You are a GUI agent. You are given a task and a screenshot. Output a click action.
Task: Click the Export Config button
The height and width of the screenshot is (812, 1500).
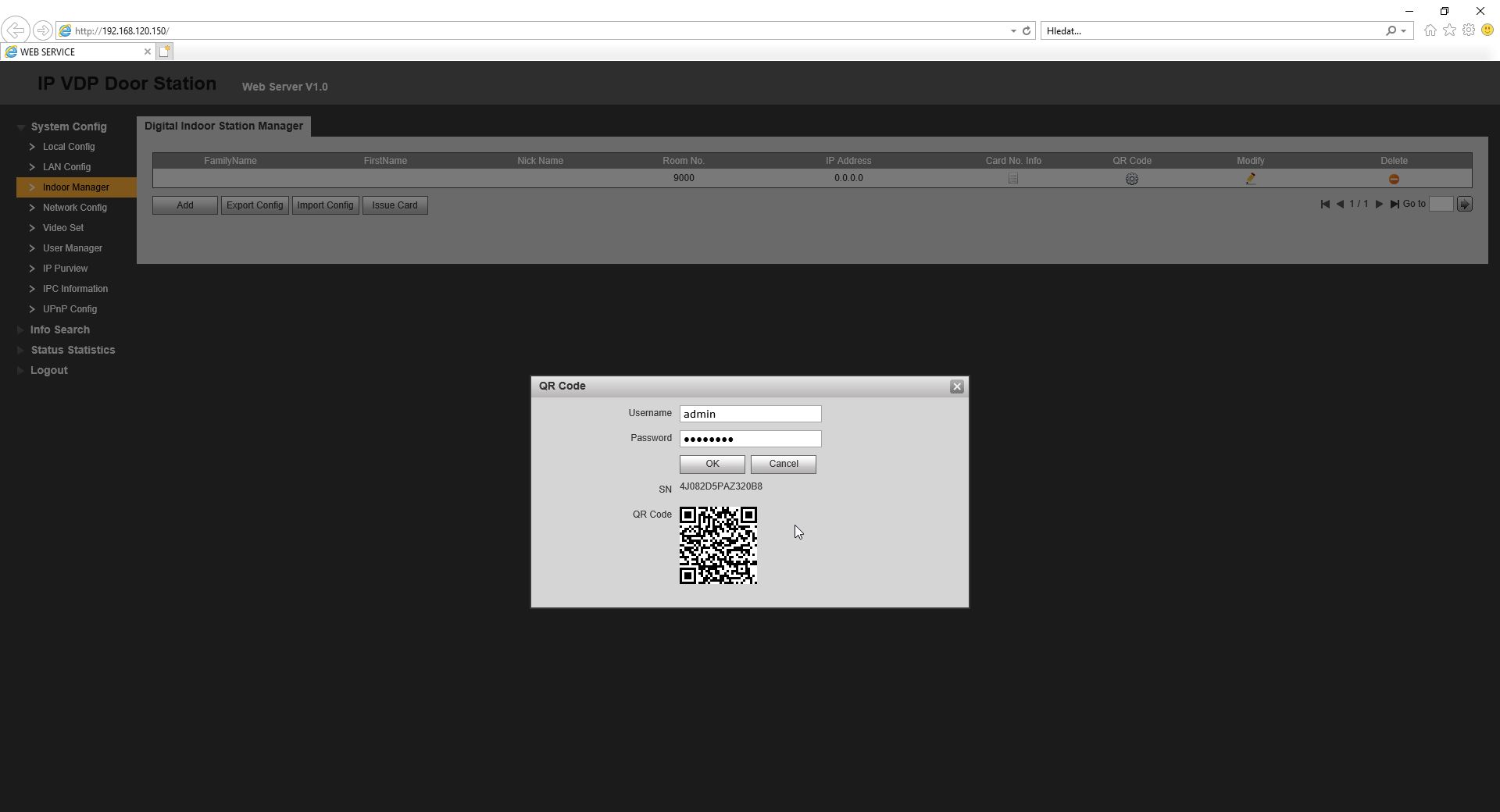(x=255, y=205)
